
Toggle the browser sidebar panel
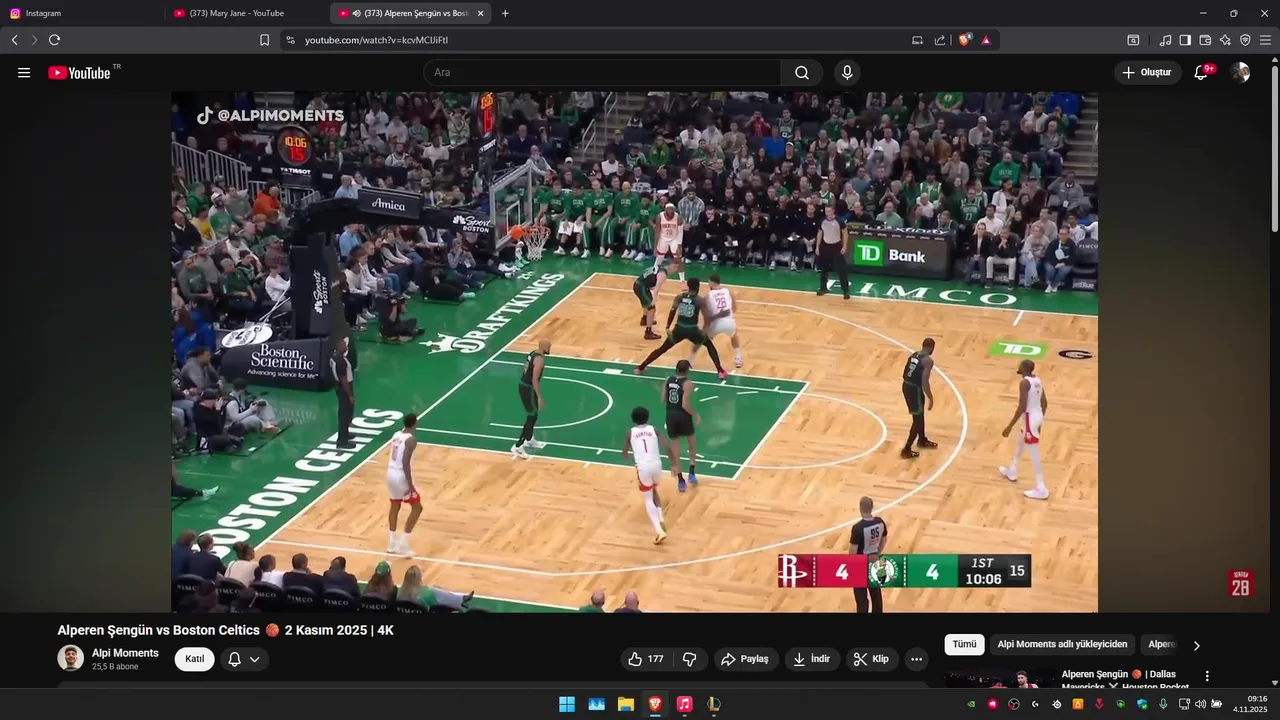pyautogui.click(x=1185, y=40)
